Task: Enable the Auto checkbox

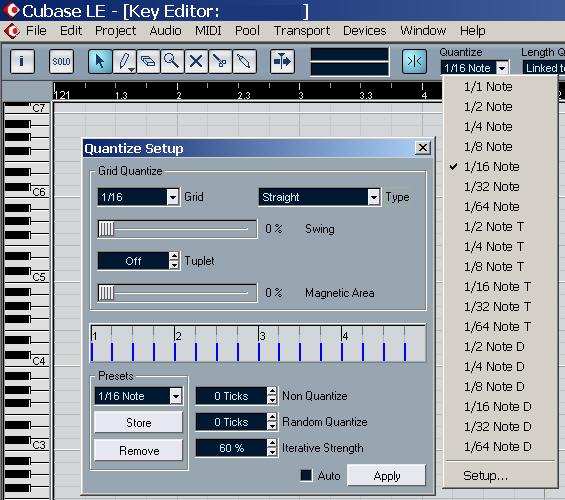Action: [306, 475]
